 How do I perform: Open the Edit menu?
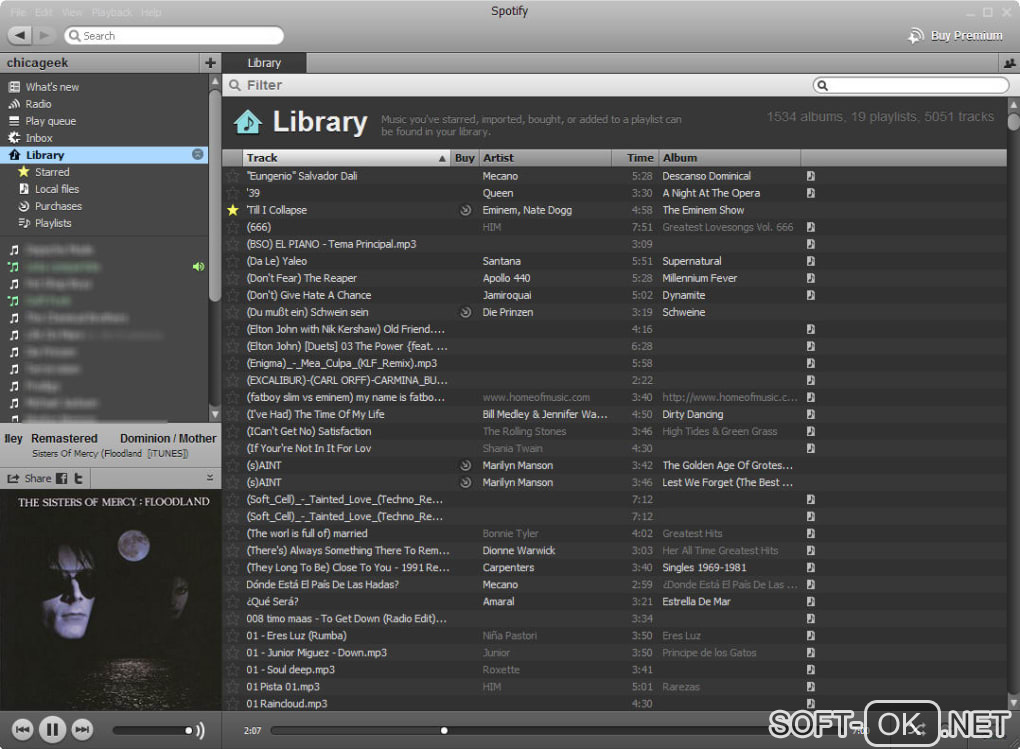pos(44,12)
